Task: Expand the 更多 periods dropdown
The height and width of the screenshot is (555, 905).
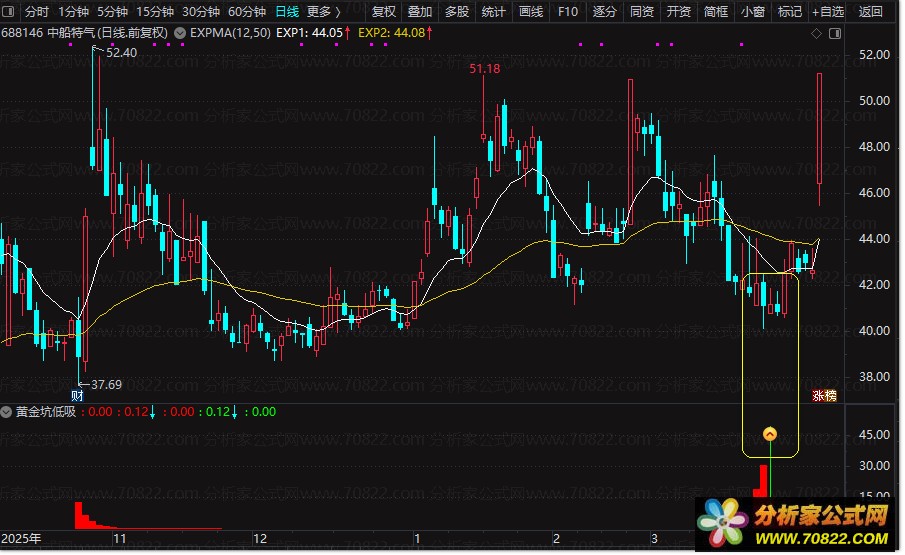Action: coord(322,12)
